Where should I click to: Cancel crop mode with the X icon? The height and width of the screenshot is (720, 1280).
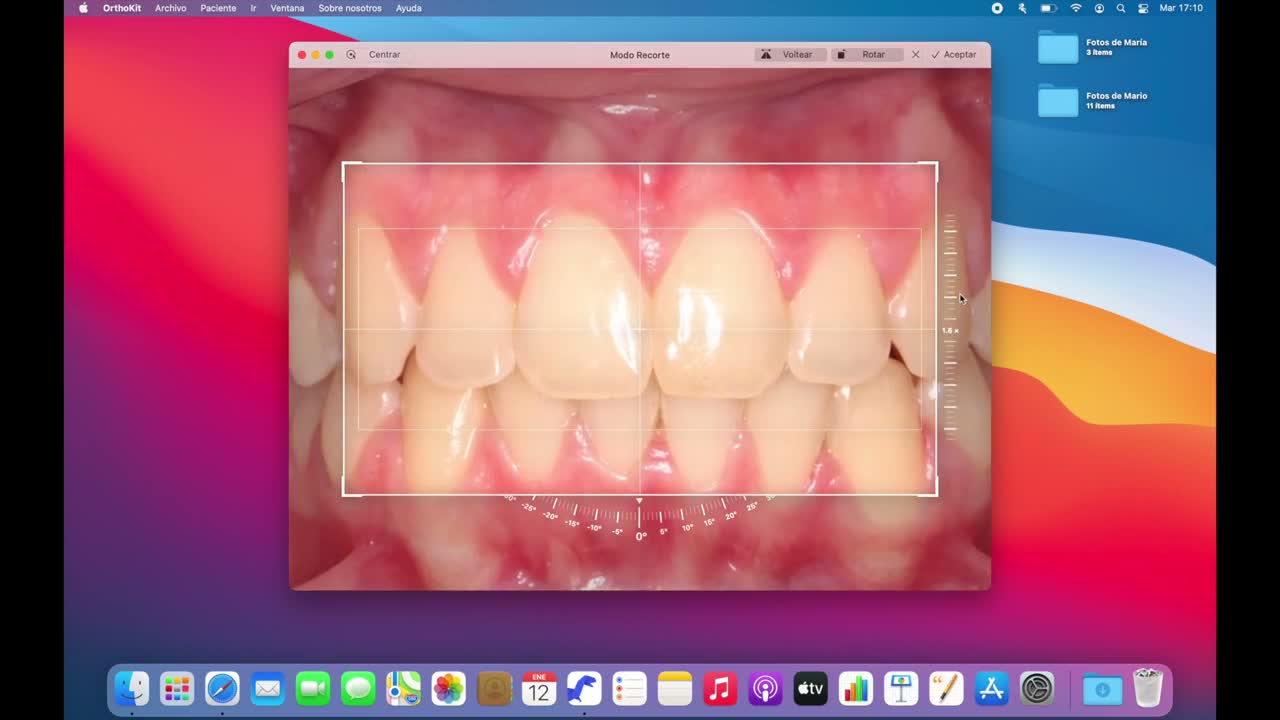(x=915, y=55)
